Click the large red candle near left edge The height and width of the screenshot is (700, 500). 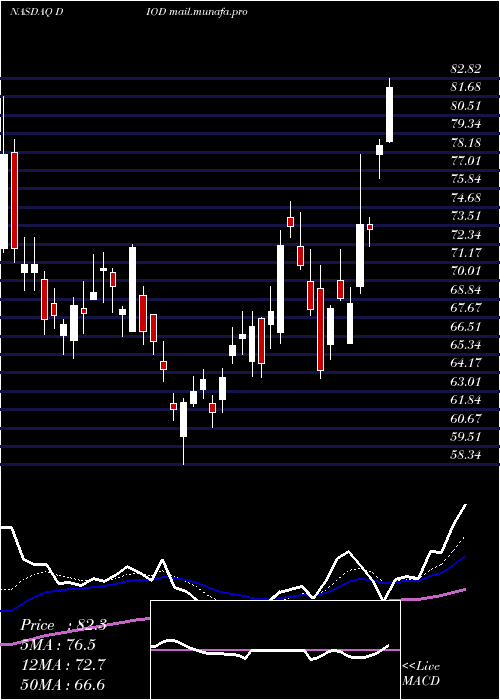(x=14, y=200)
